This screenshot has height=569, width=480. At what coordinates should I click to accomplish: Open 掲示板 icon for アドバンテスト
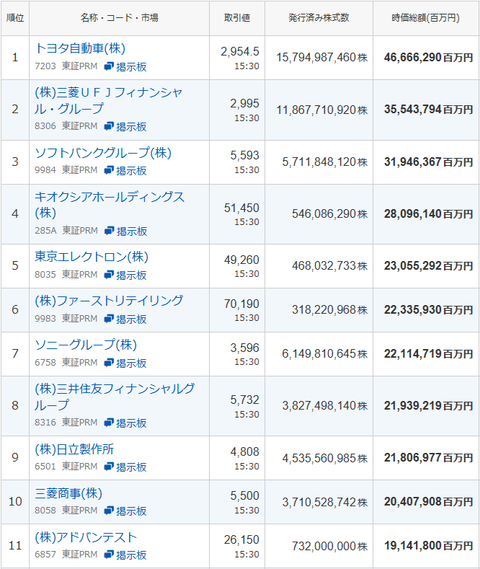click(125, 554)
